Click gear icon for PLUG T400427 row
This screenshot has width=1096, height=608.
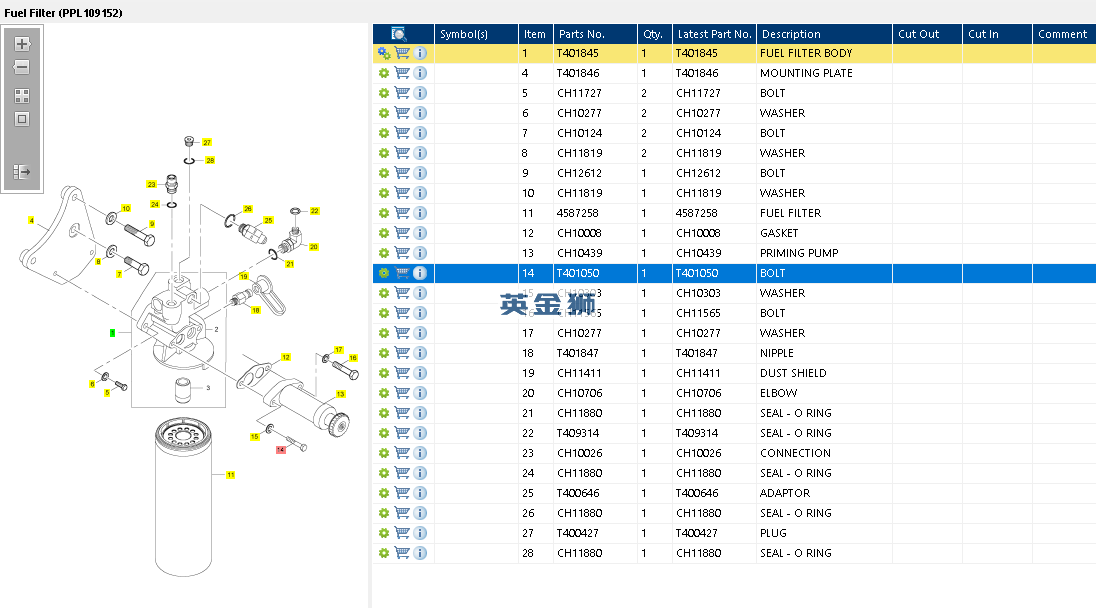(x=384, y=533)
